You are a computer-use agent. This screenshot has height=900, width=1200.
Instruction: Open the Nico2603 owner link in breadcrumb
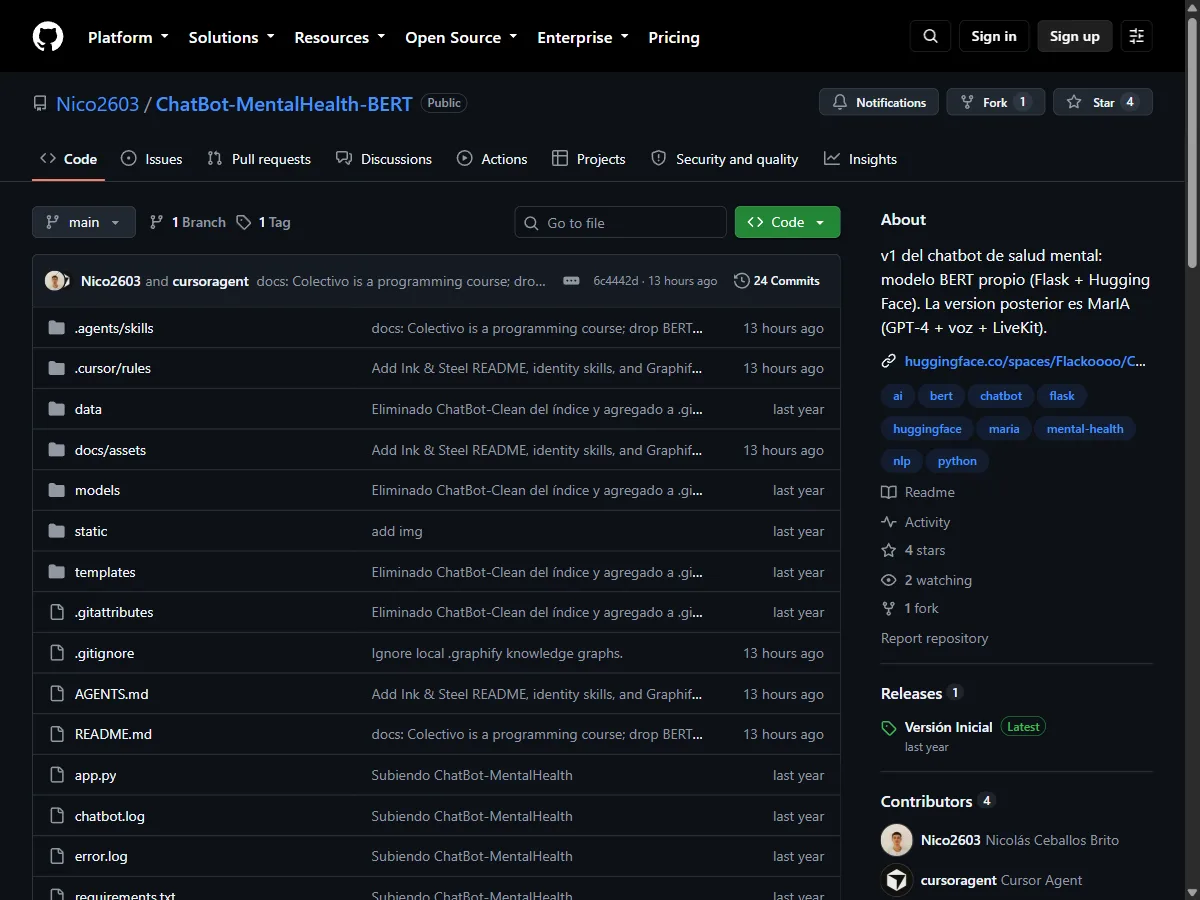[98, 103]
